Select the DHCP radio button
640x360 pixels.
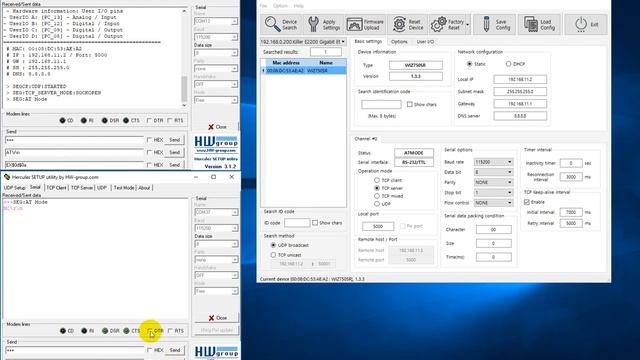(x=508, y=64)
